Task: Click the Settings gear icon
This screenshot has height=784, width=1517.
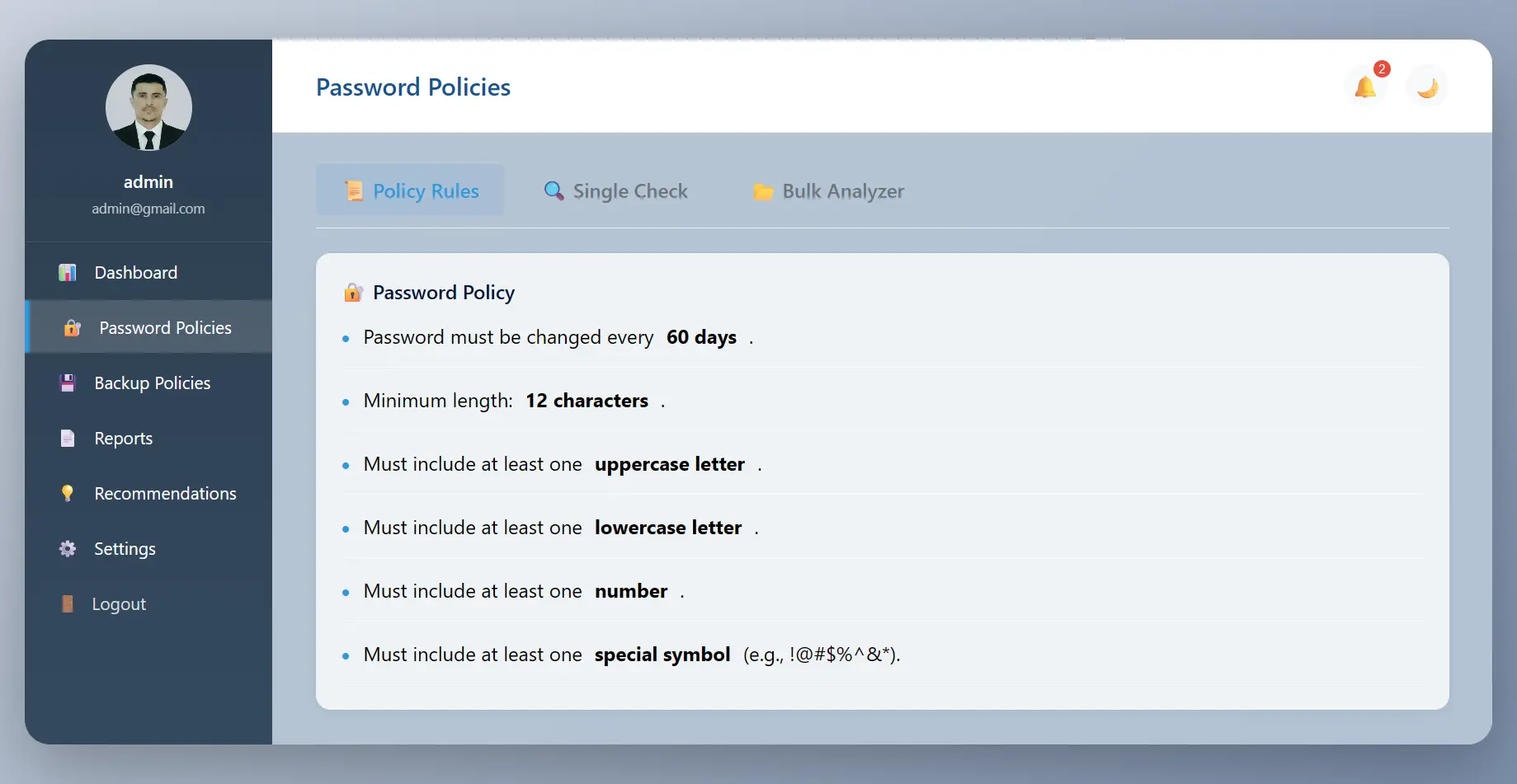Action: click(68, 549)
